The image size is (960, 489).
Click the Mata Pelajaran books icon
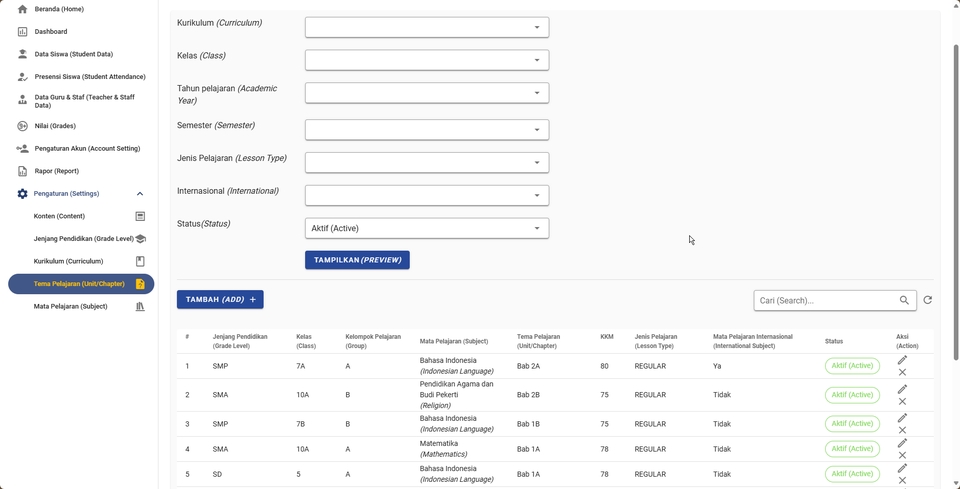click(x=140, y=307)
